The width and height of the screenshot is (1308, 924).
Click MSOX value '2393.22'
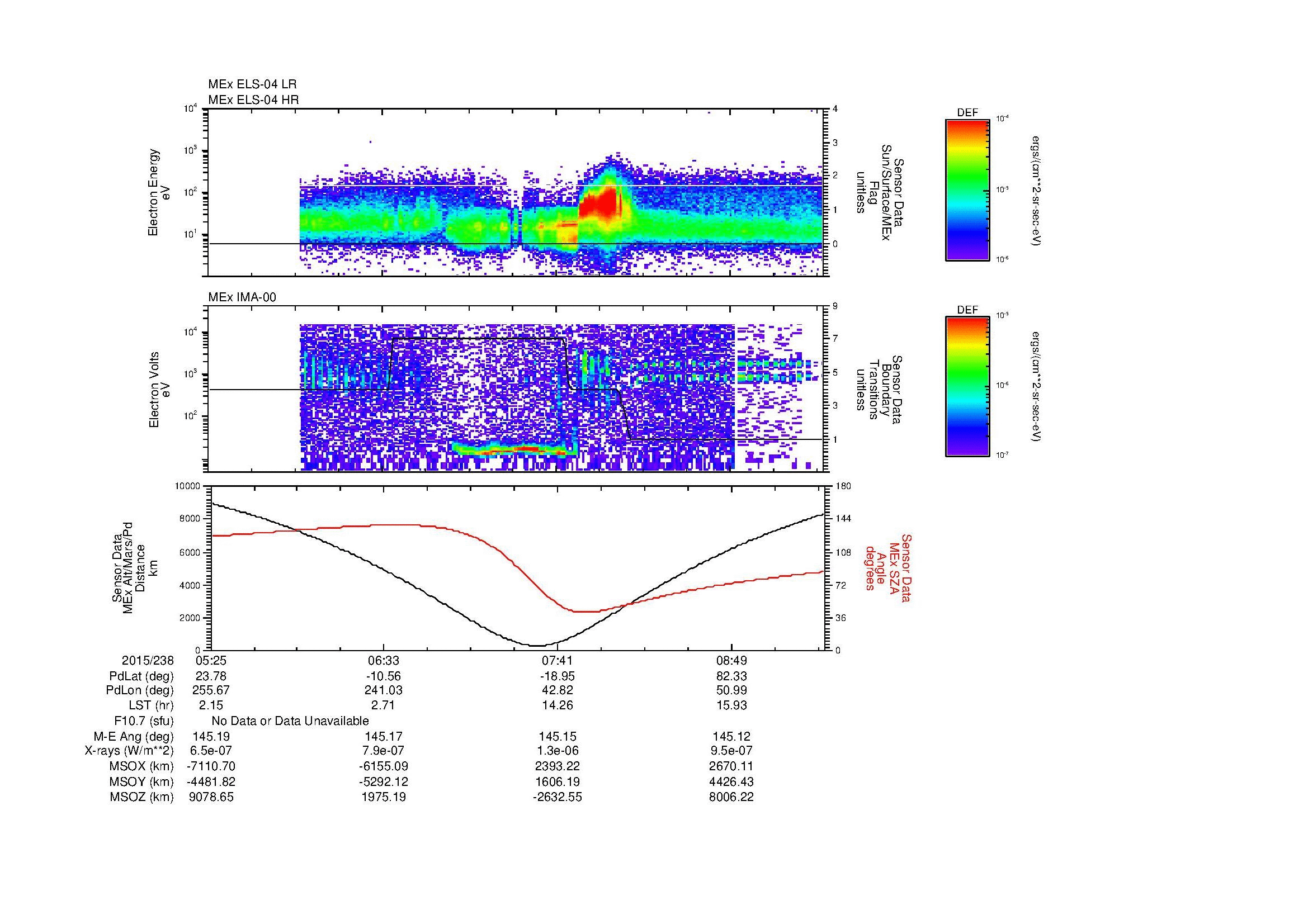557,766
